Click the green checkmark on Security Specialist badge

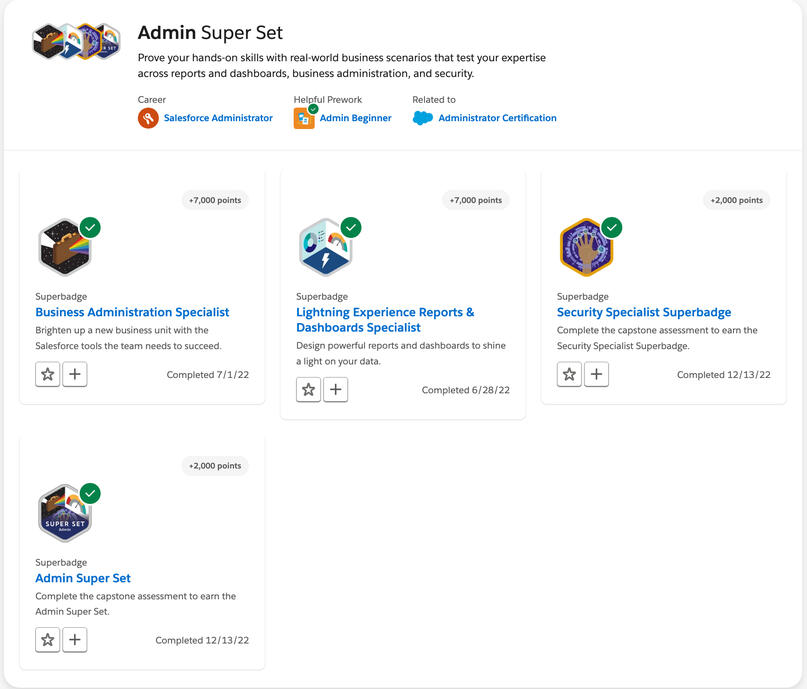coord(611,227)
